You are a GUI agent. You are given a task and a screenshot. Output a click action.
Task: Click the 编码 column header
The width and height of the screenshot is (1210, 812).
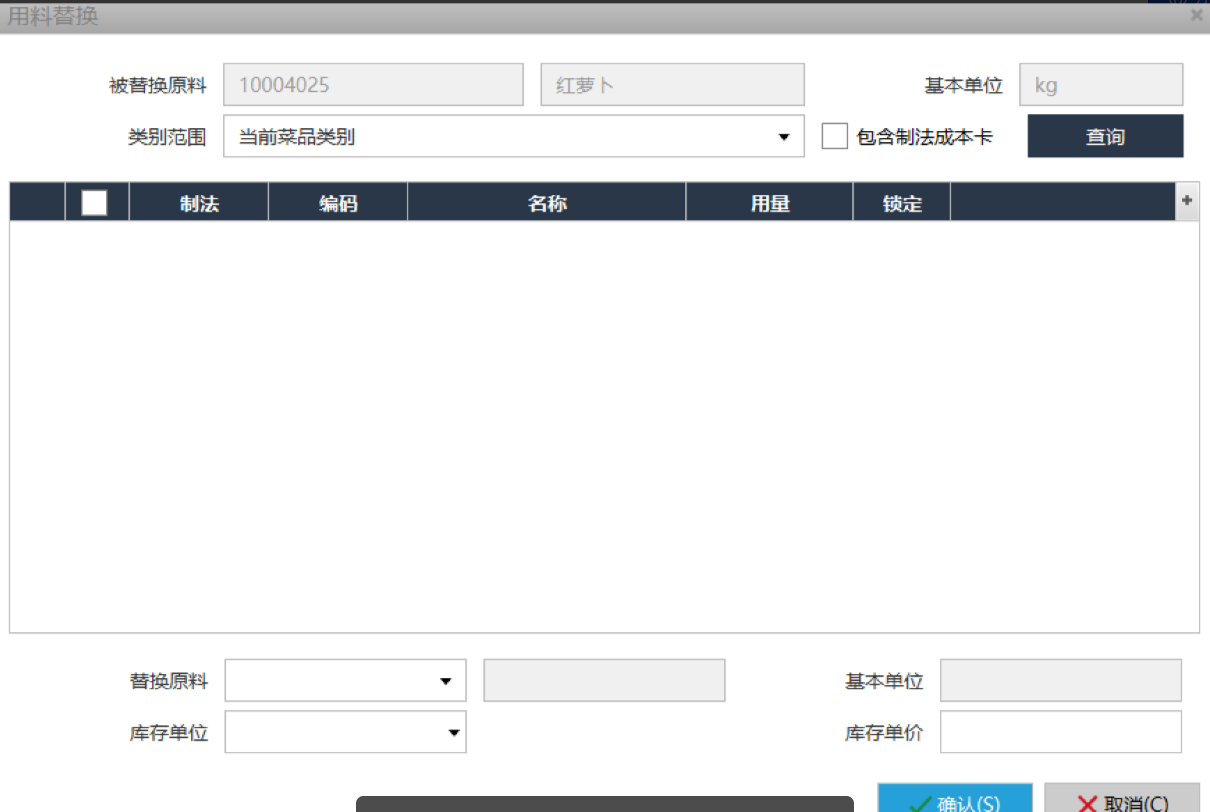point(338,204)
